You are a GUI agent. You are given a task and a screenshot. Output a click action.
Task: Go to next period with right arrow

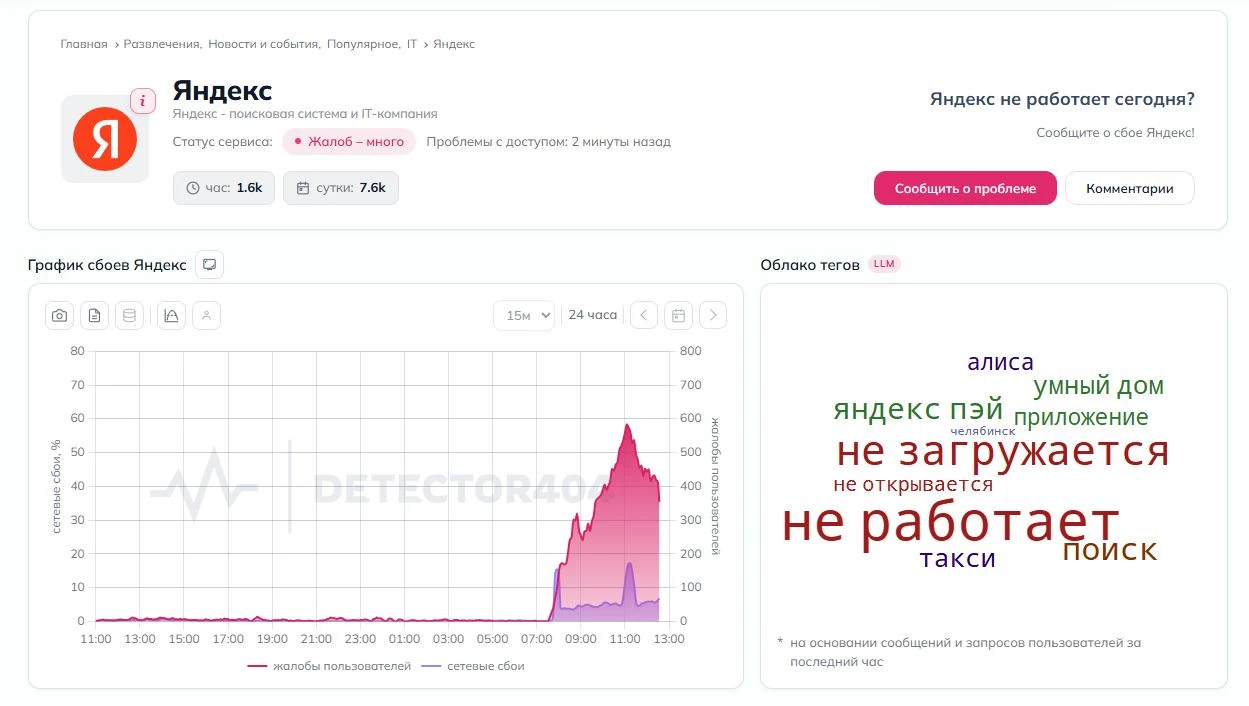pos(713,315)
